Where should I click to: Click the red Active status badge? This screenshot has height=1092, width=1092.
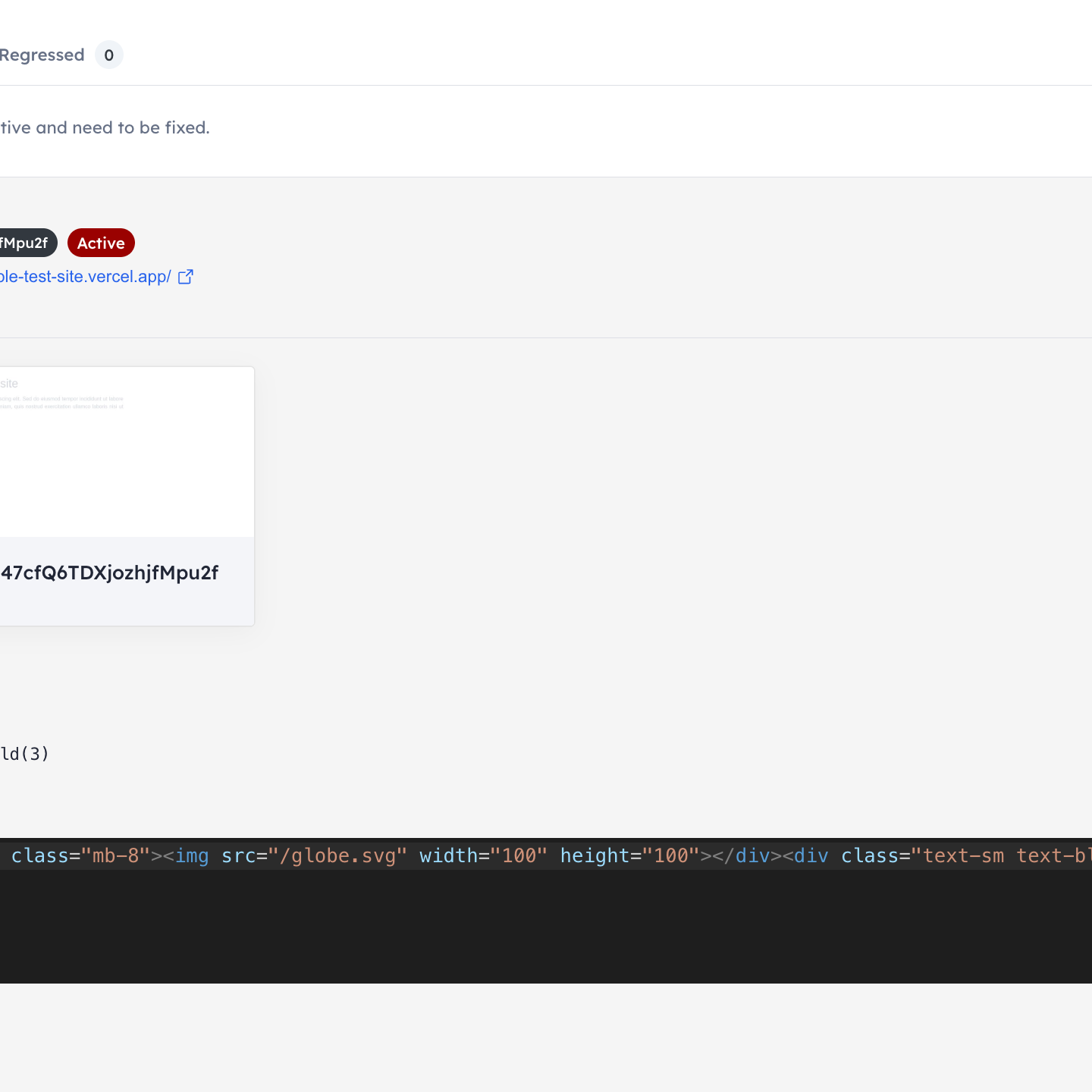tap(101, 243)
